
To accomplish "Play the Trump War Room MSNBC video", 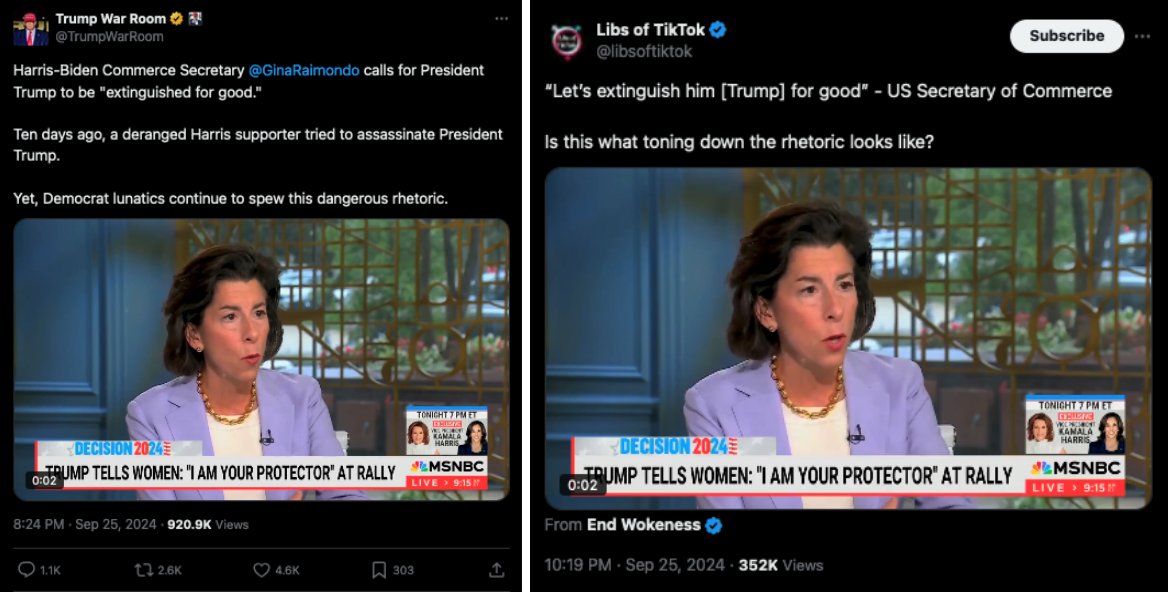I will [x=261, y=360].
